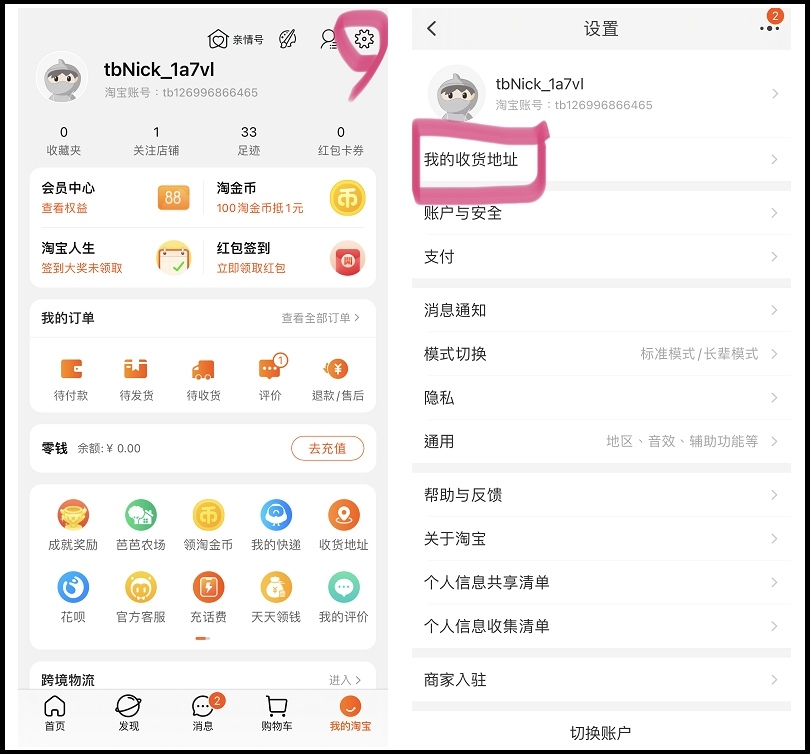Tap the 淘宝人生 calendar check-in icon
The image size is (810, 754).
coord(174,258)
